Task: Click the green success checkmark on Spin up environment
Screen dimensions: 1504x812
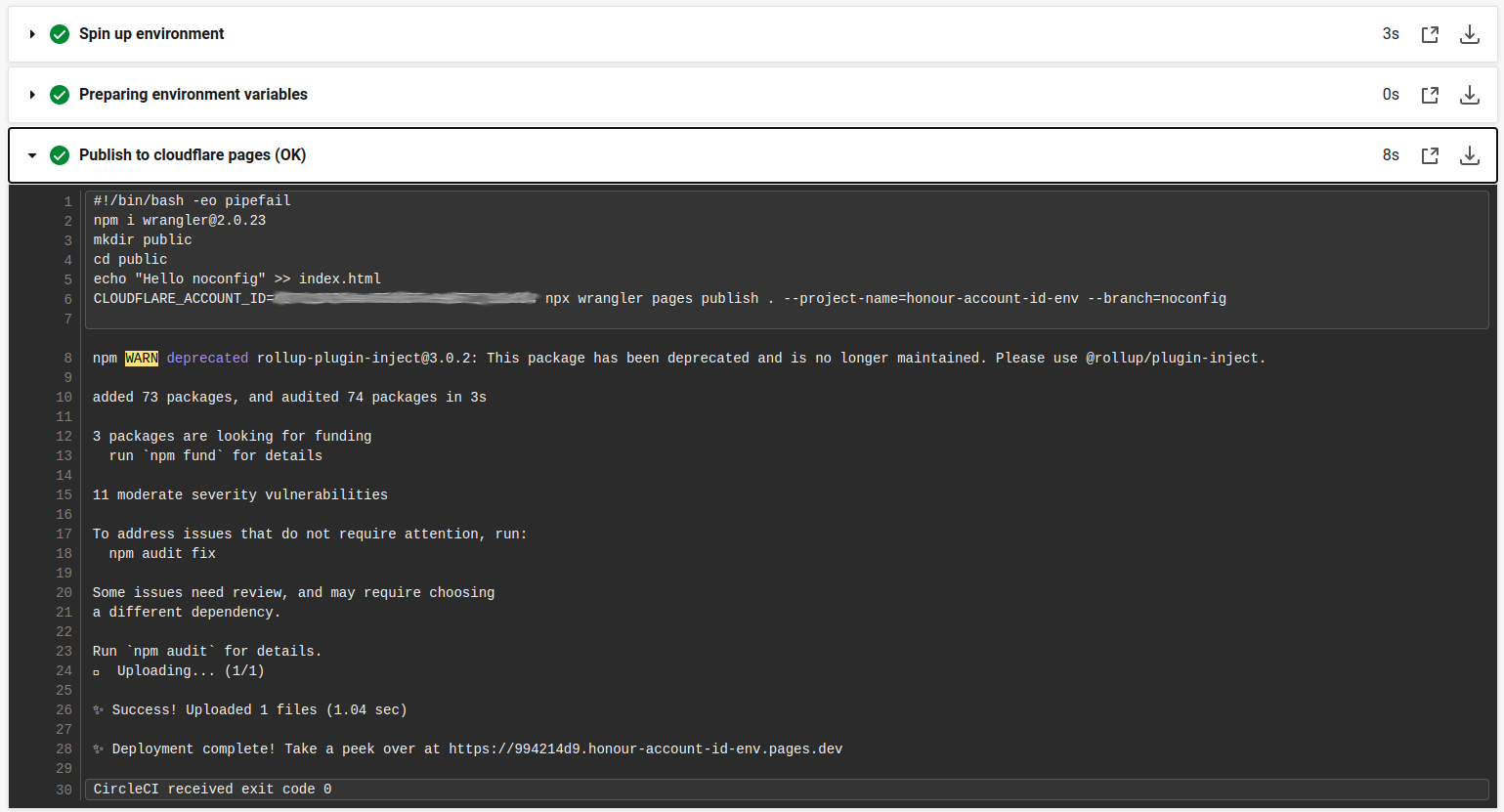Action: (x=59, y=33)
